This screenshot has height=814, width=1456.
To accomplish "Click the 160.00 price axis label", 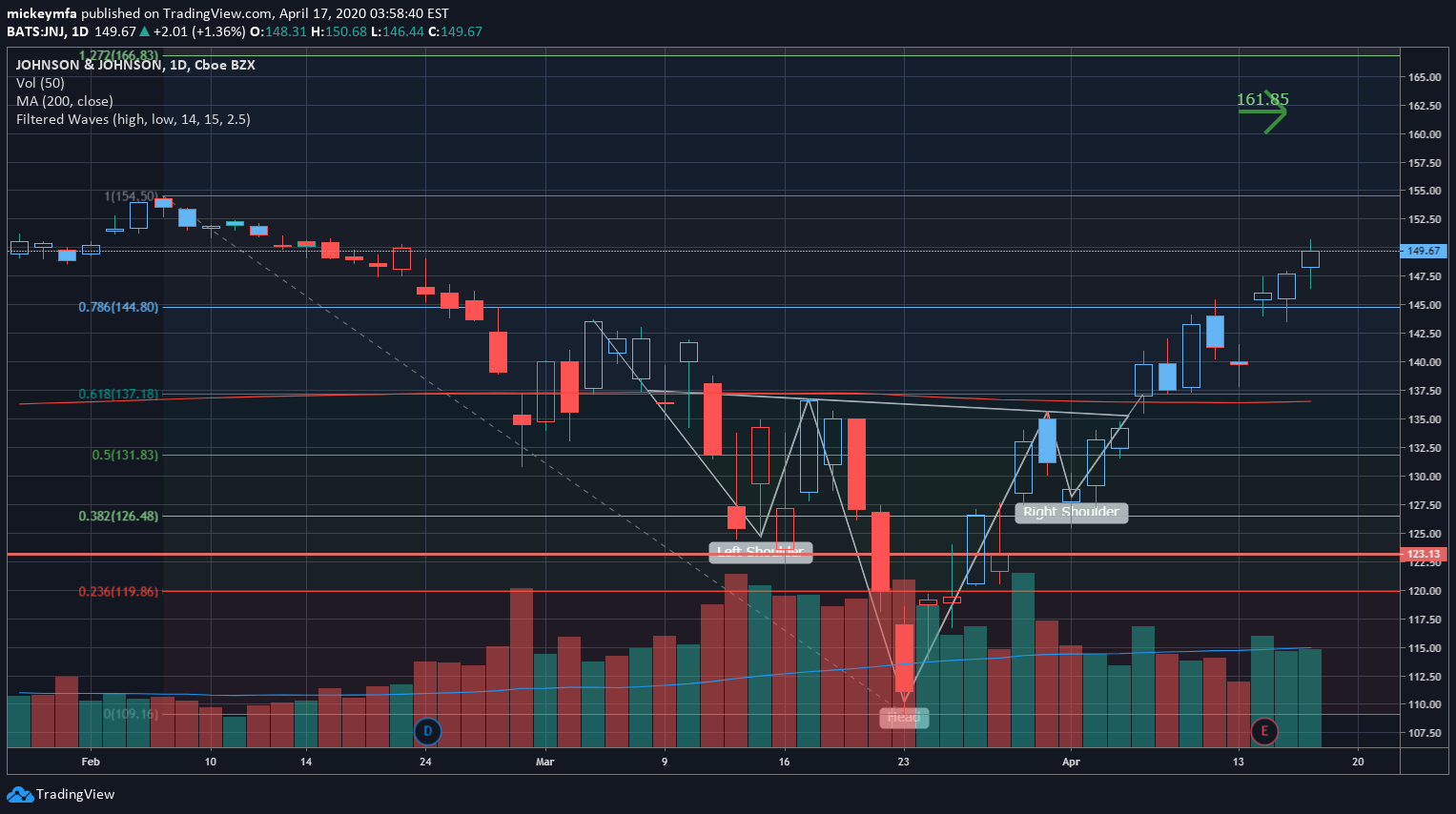I will click(1424, 134).
